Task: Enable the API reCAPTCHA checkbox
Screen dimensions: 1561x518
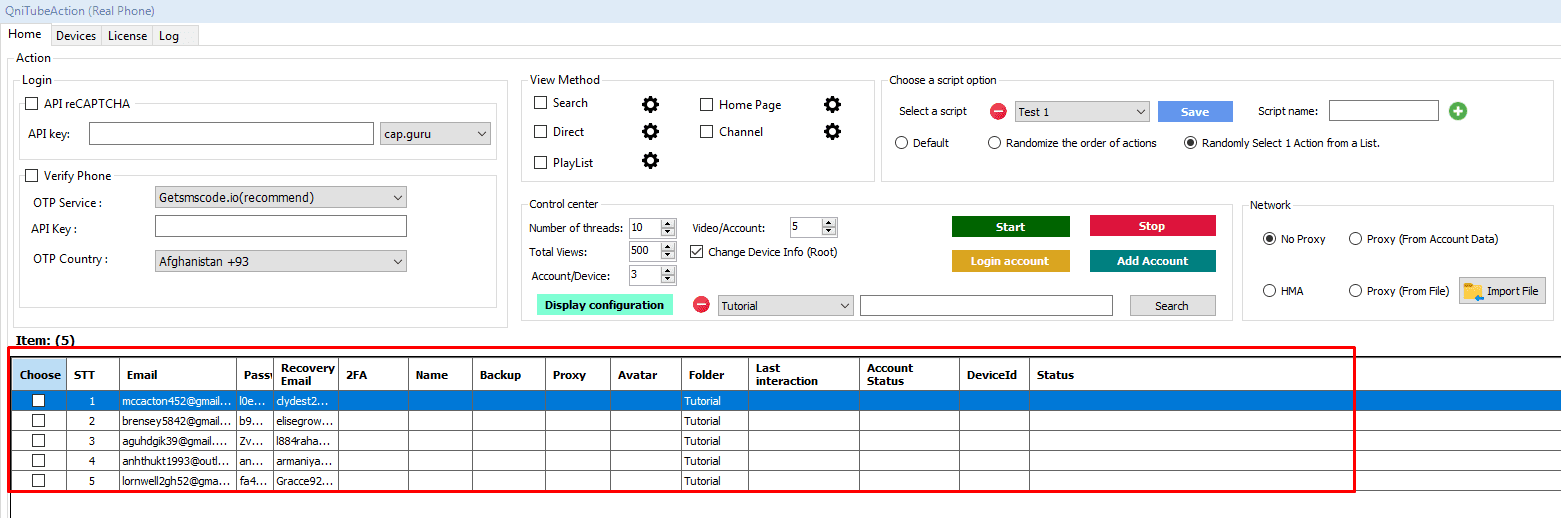Action: pyautogui.click(x=32, y=103)
